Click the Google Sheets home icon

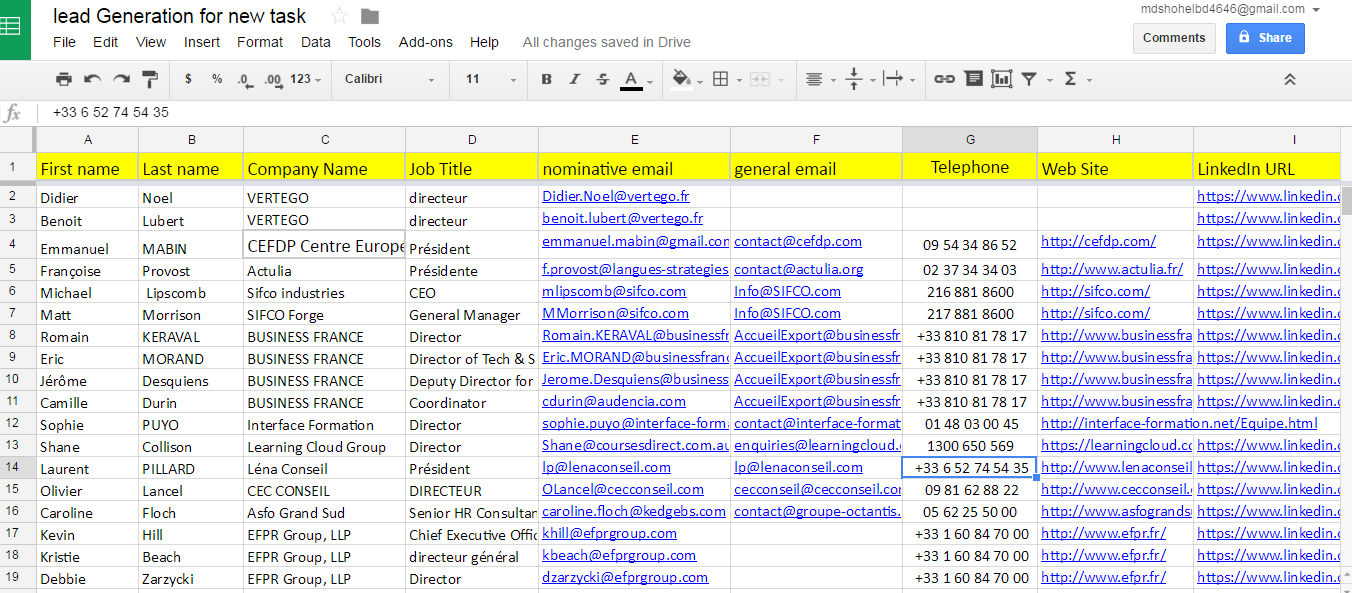(x=15, y=29)
